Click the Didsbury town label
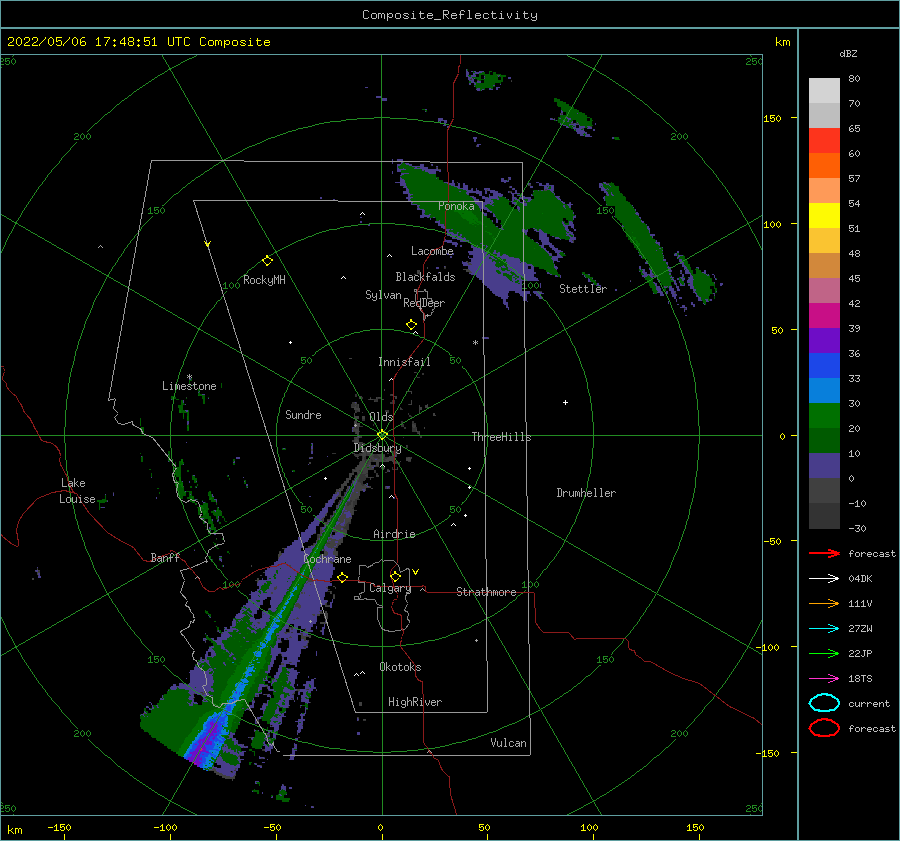This screenshot has height=841, width=900. click(377, 448)
